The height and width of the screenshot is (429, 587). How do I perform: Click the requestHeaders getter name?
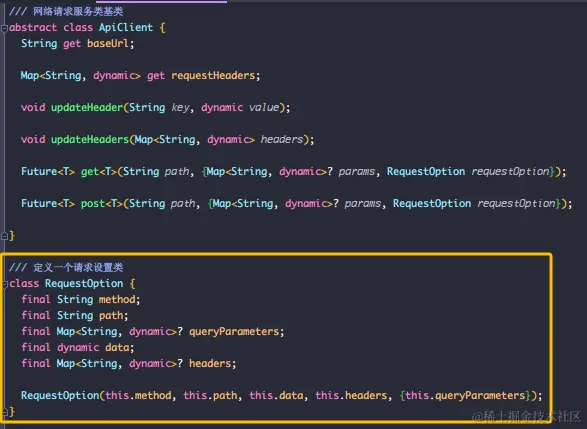pyautogui.click(x=213, y=76)
